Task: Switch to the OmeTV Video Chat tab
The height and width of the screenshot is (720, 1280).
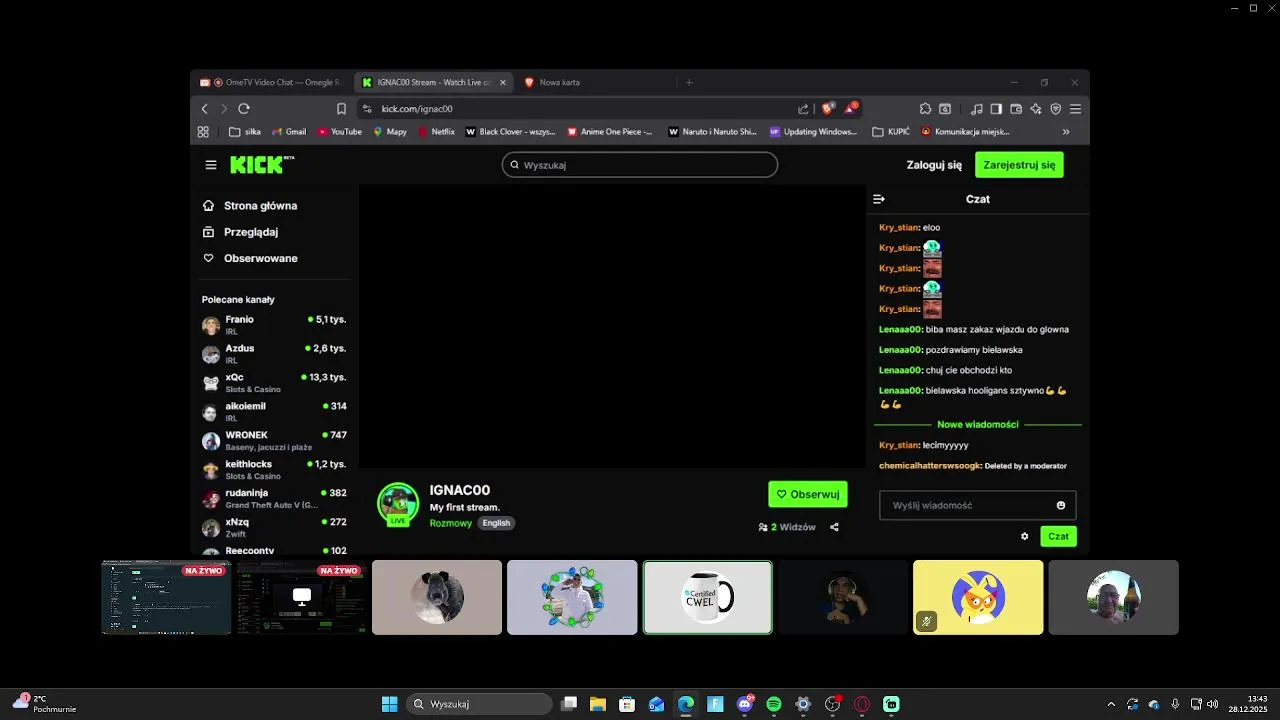Action: [x=270, y=82]
